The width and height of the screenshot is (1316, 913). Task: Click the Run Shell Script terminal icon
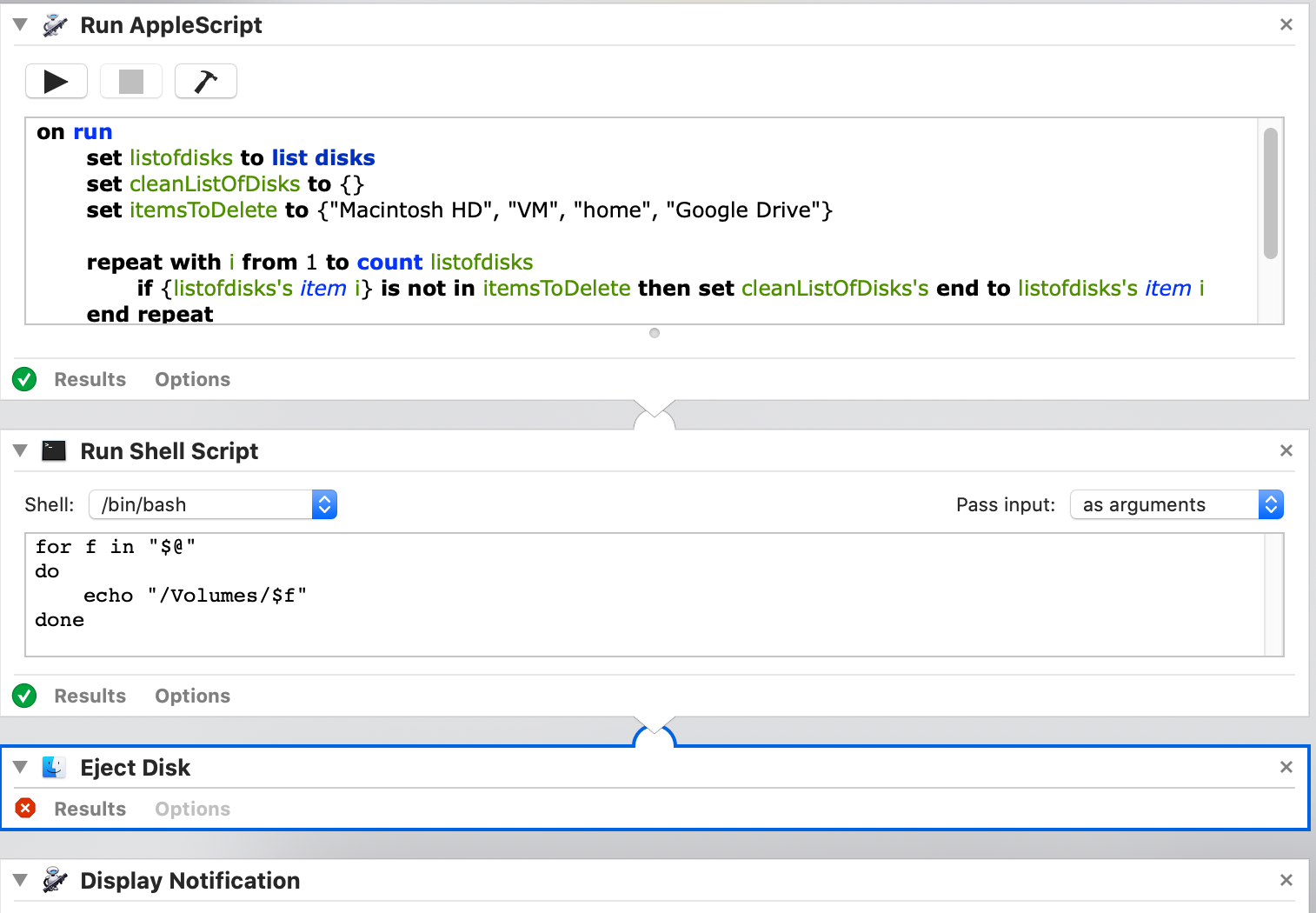[55, 450]
